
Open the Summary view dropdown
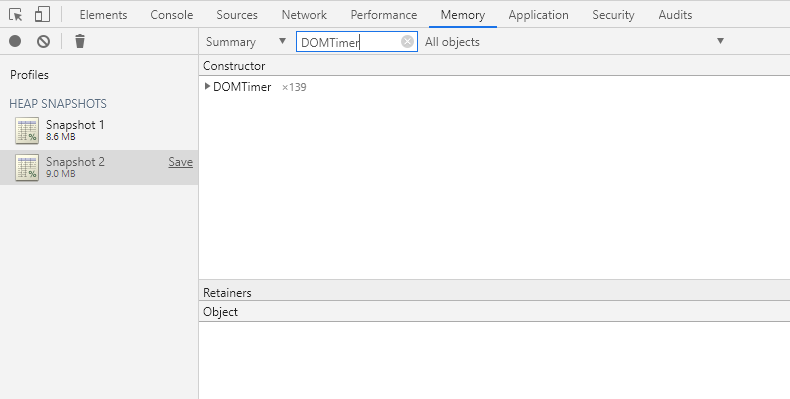246,42
